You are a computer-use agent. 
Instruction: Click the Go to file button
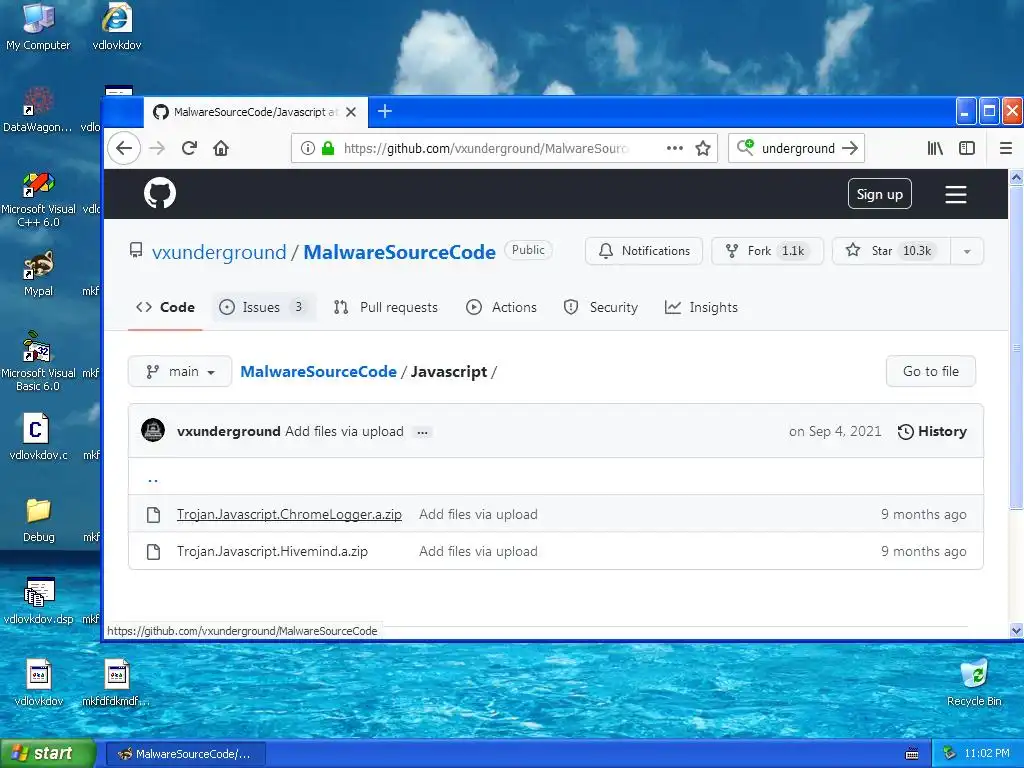coord(931,372)
